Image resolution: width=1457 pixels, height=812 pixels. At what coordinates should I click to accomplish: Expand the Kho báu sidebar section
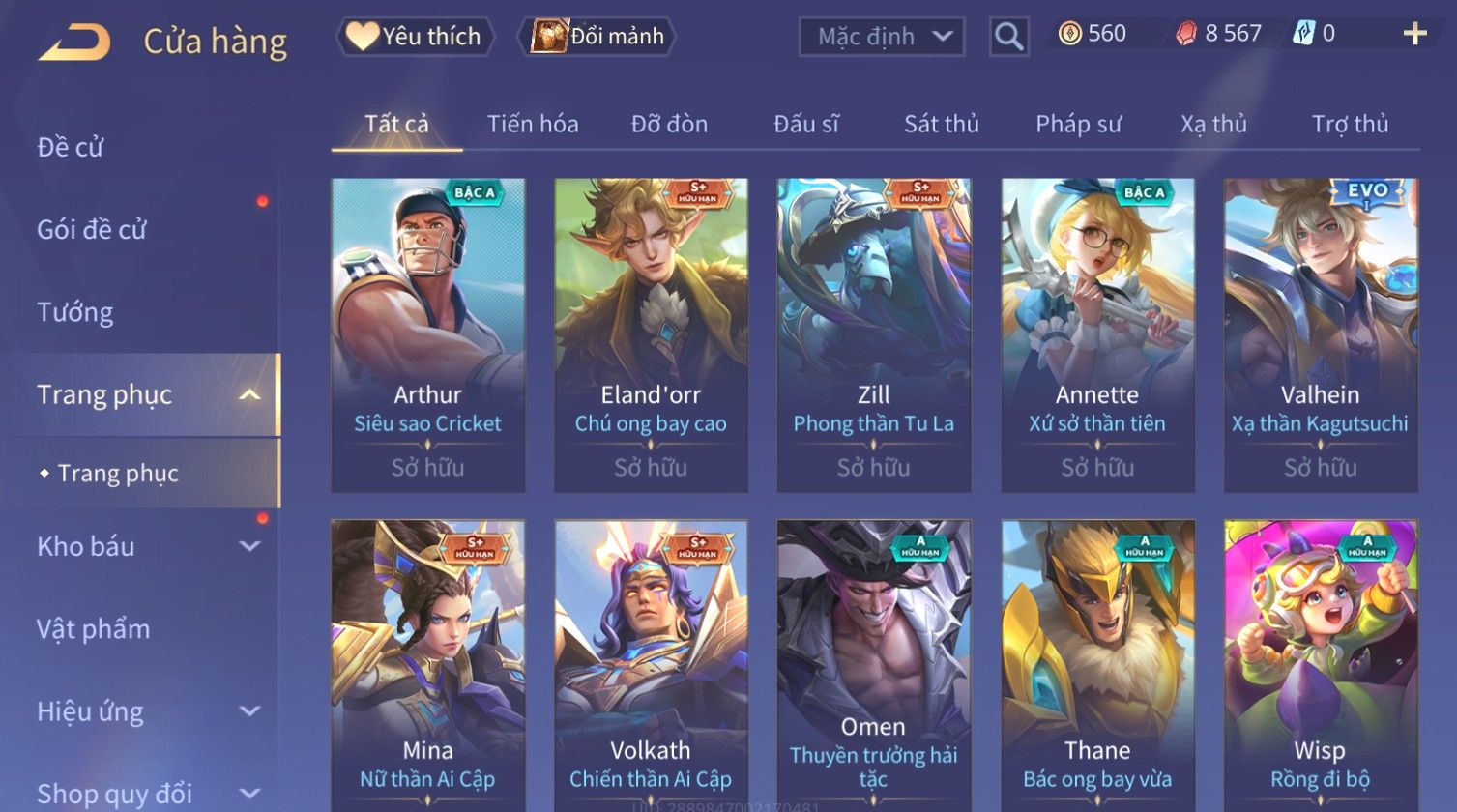249,546
